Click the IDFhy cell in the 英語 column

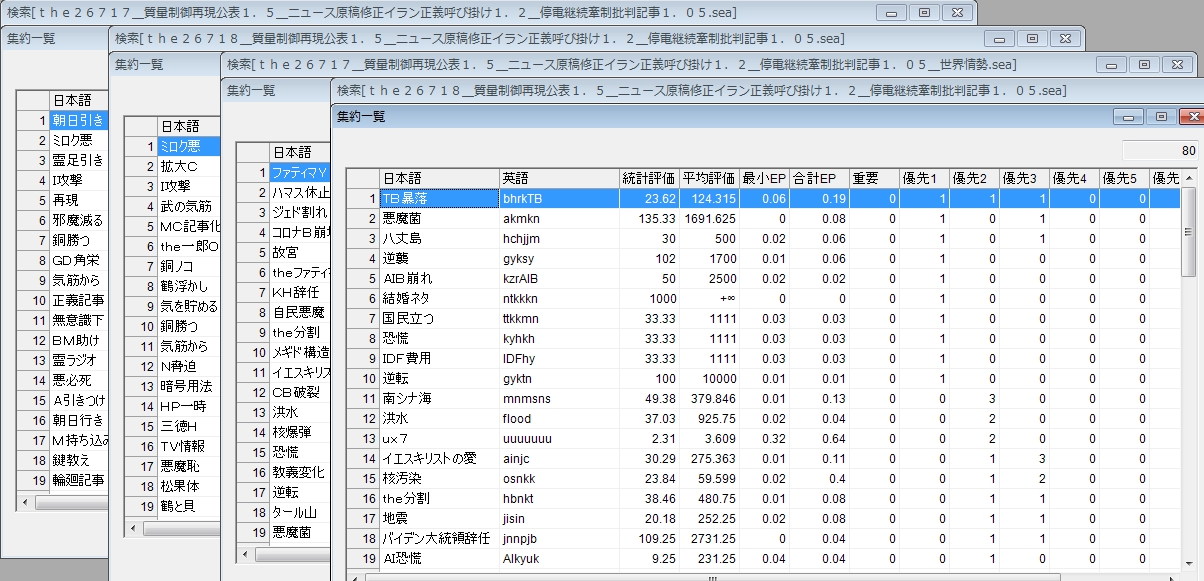pyautogui.click(x=559, y=358)
